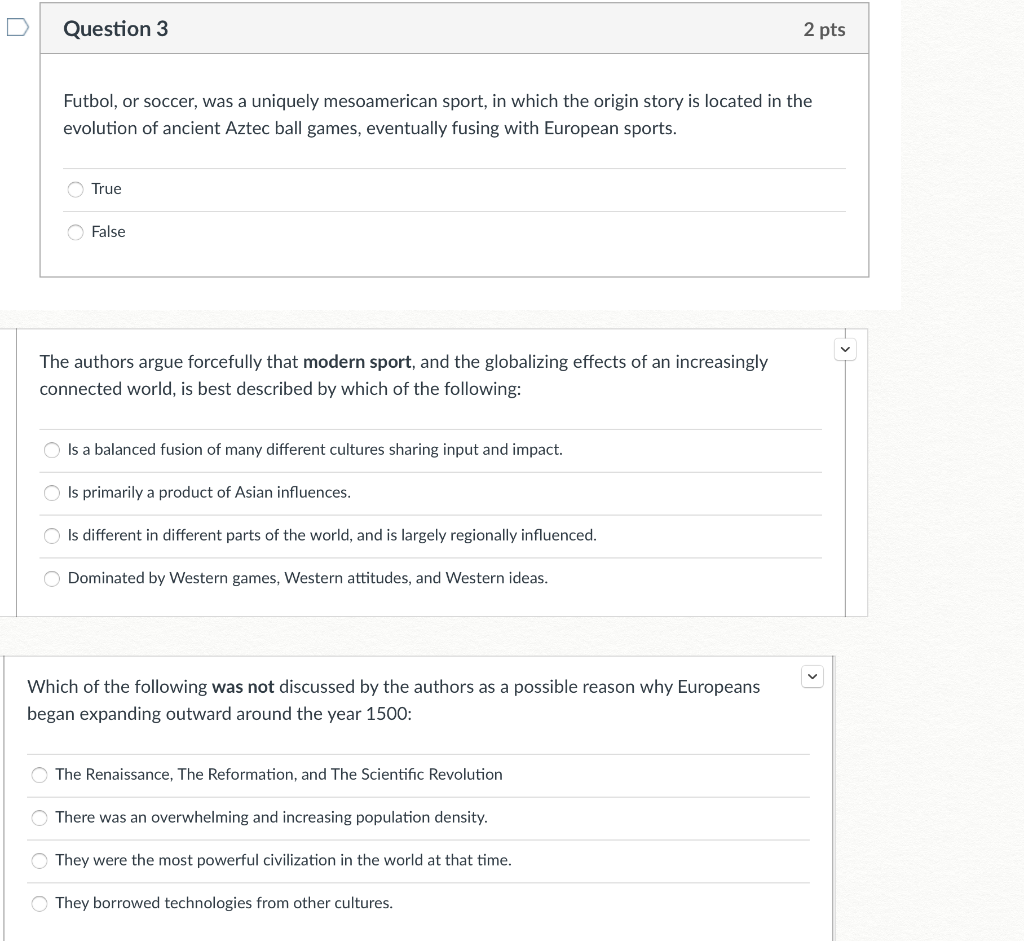
Task: Choose the balanced fusion of cultures option
Action: pyautogui.click(x=52, y=451)
